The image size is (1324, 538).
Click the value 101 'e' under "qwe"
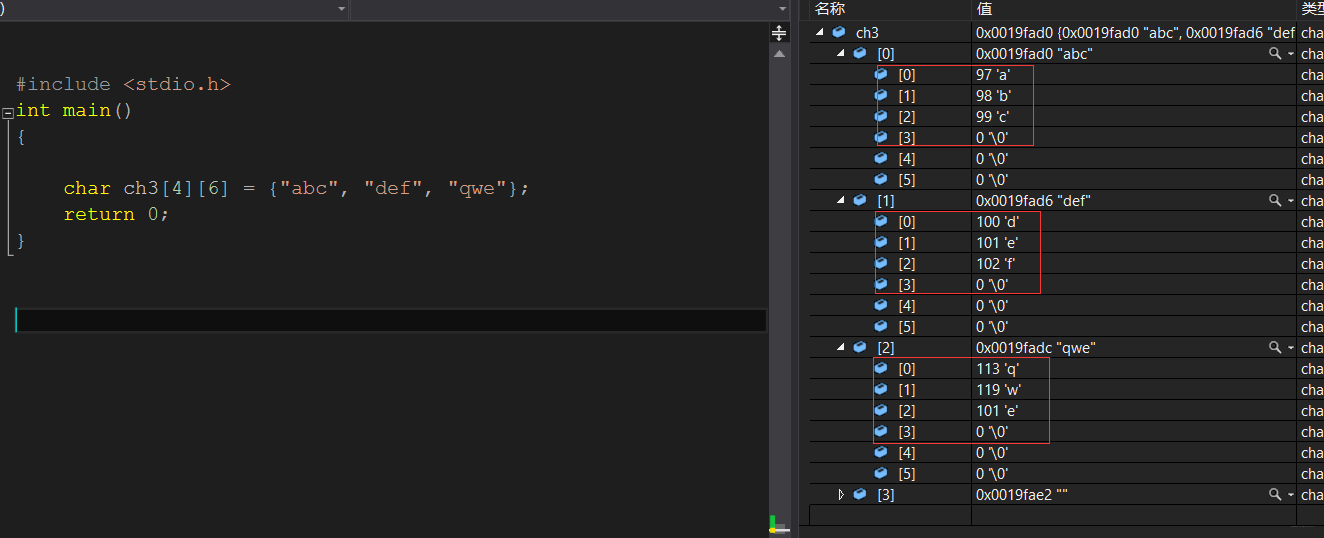(x=999, y=410)
